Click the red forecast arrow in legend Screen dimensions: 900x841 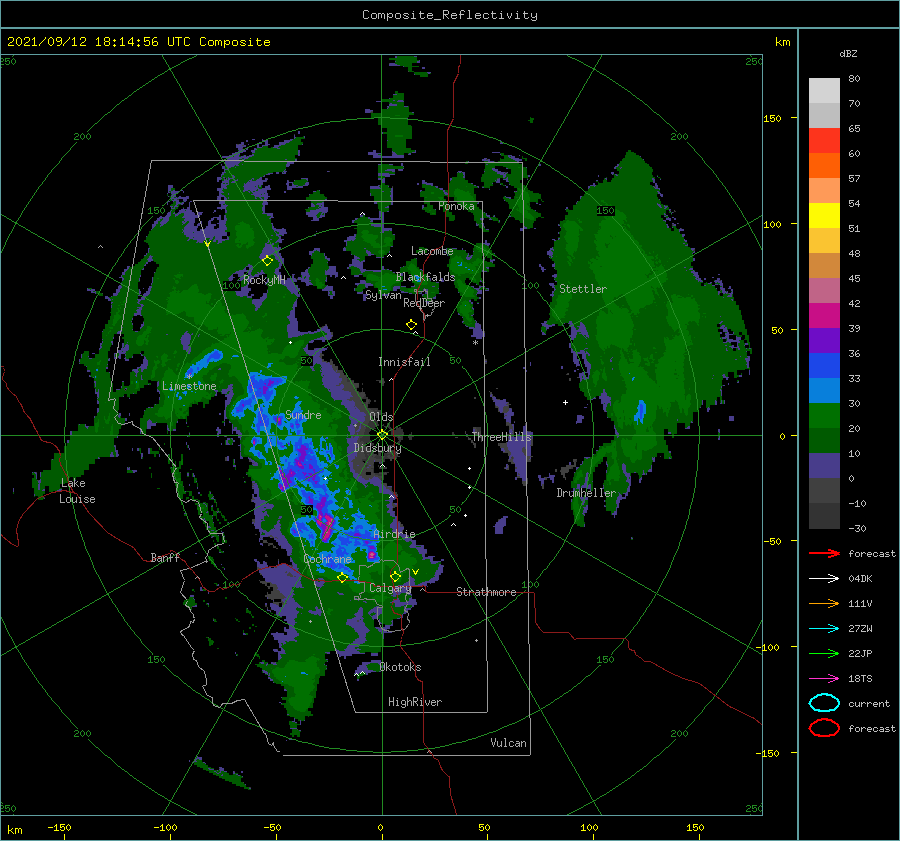coord(824,553)
